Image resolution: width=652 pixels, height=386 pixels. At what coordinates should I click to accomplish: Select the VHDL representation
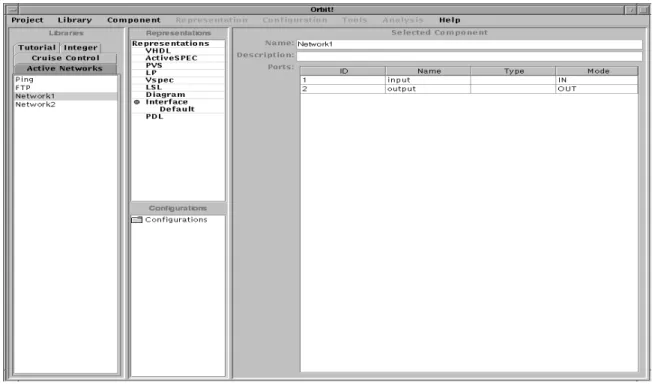pyautogui.click(x=158, y=51)
